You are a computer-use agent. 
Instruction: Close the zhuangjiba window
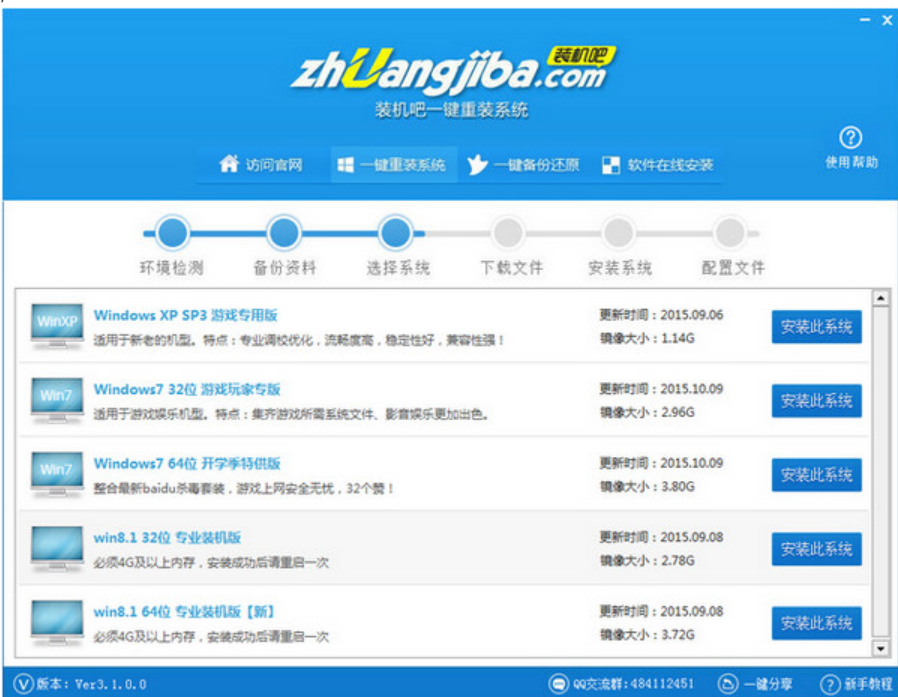[887, 20]
